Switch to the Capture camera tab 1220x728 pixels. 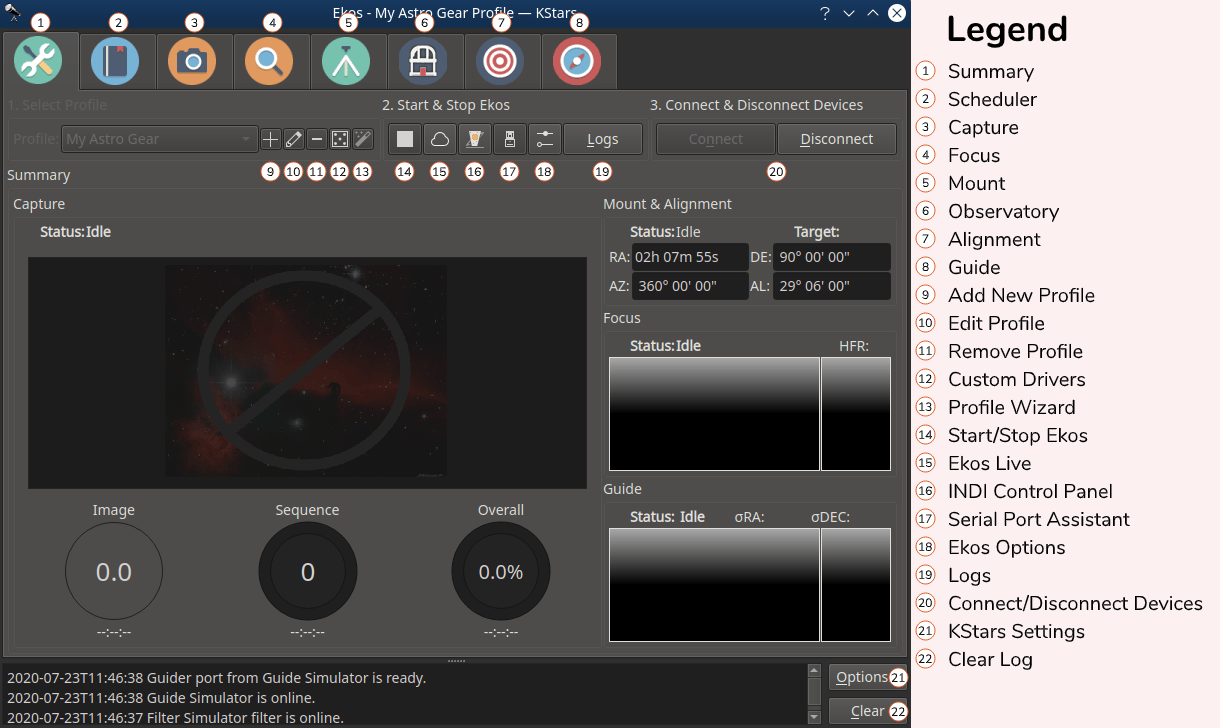point(193,62)
